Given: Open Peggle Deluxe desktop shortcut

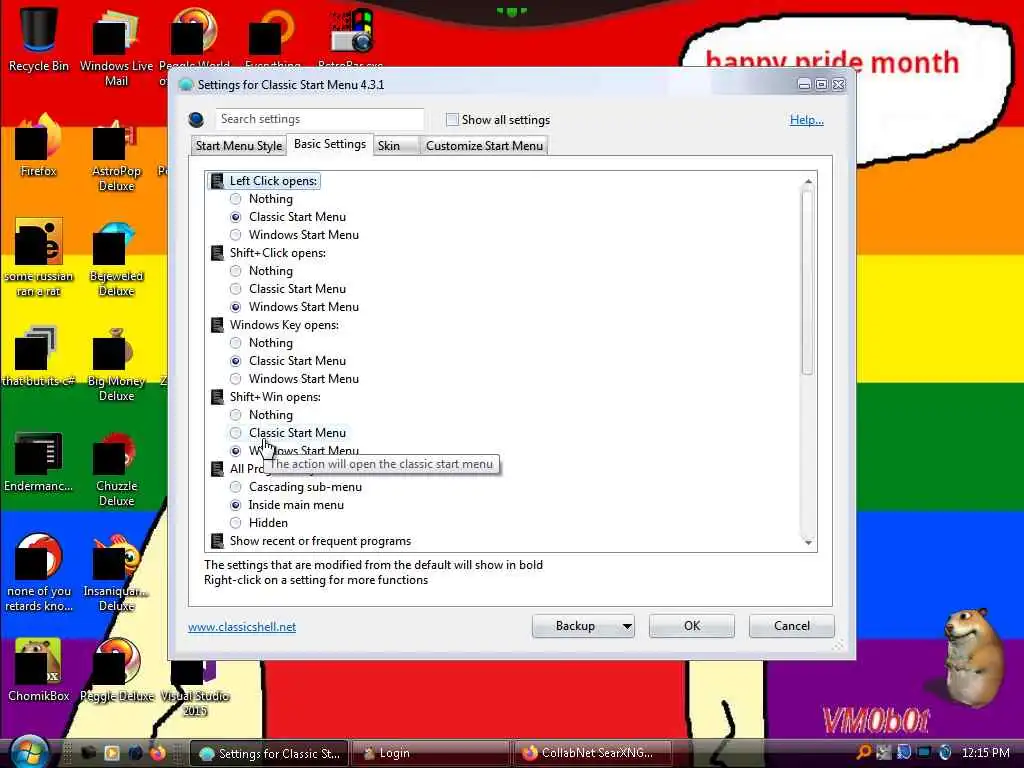Looking at the screenshot, I should (x=116, y=670).
